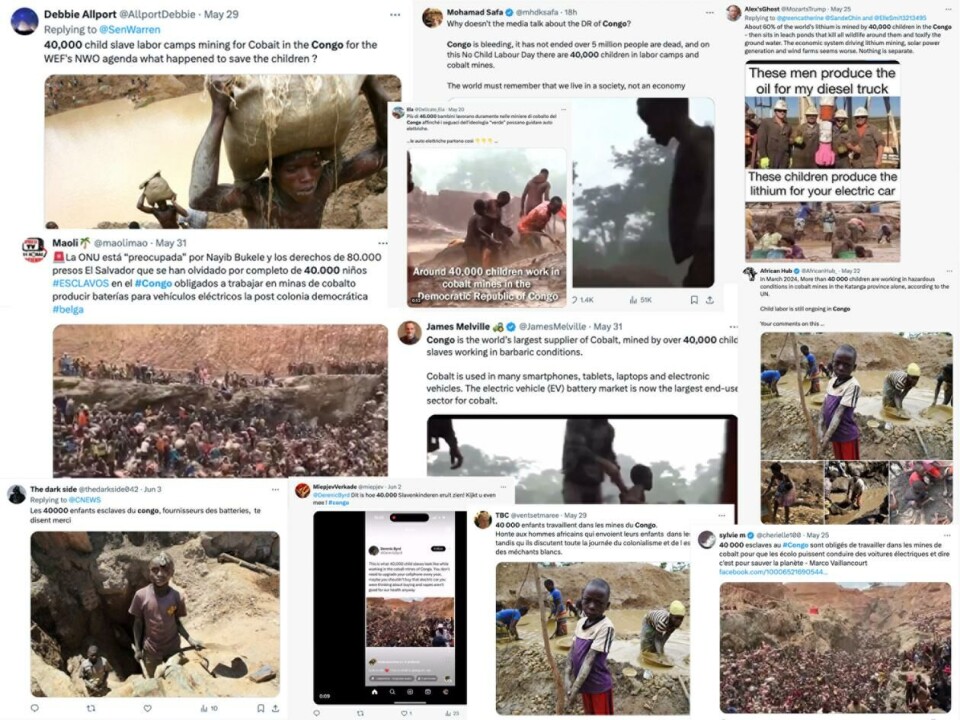
Task: Retweet The dark side post
Action: pos(91,708)
